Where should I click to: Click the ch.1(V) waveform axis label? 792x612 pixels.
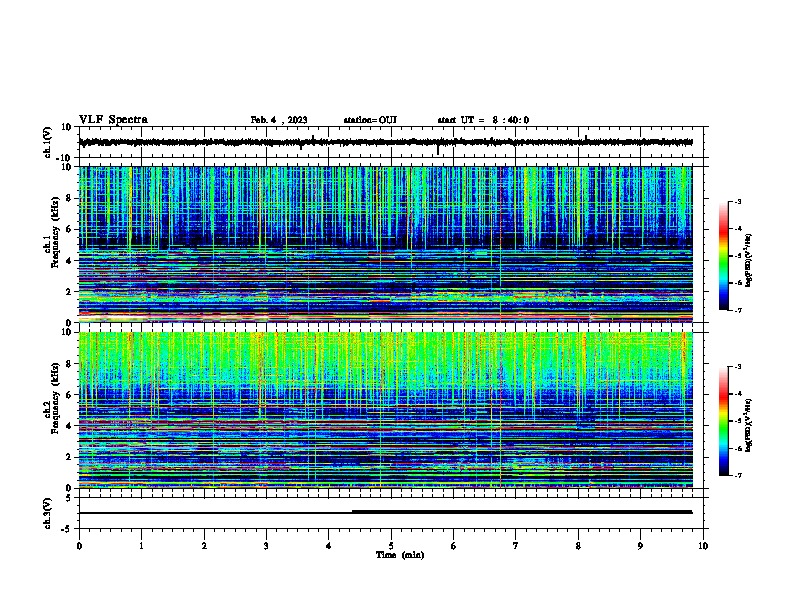(x=48, y=142)
